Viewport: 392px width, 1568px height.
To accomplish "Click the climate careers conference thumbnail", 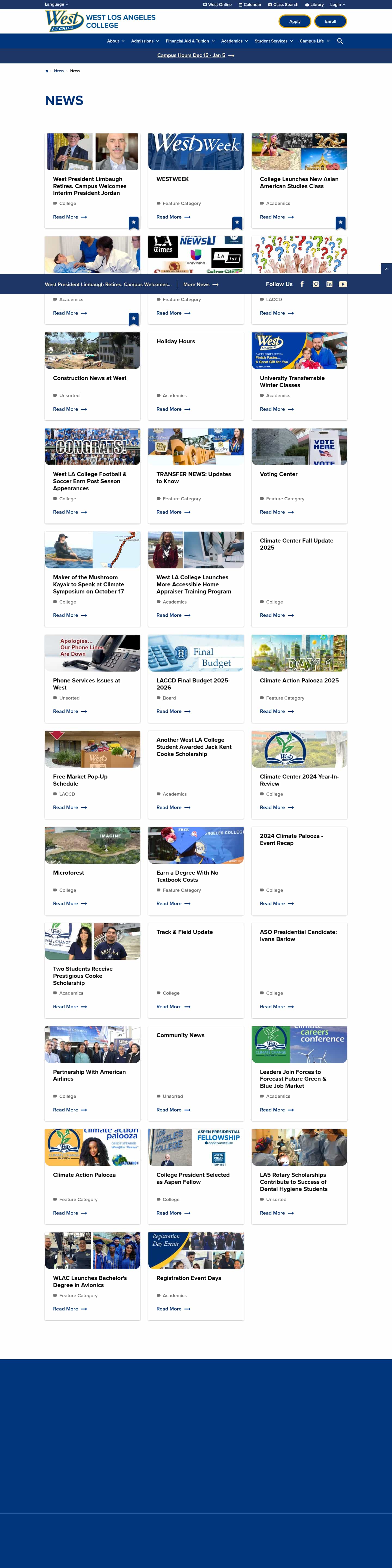I will tap(299, 1045).
